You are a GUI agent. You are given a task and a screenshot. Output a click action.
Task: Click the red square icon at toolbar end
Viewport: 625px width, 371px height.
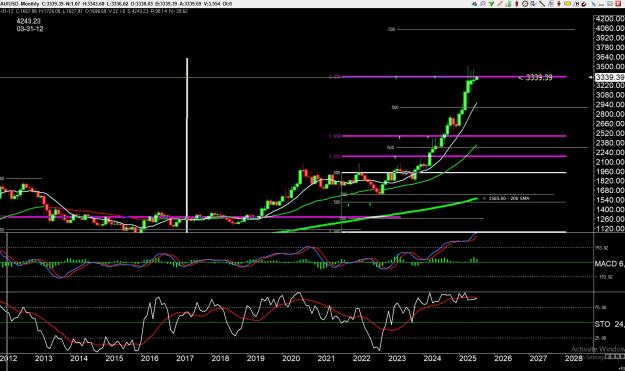coord(619,4)
